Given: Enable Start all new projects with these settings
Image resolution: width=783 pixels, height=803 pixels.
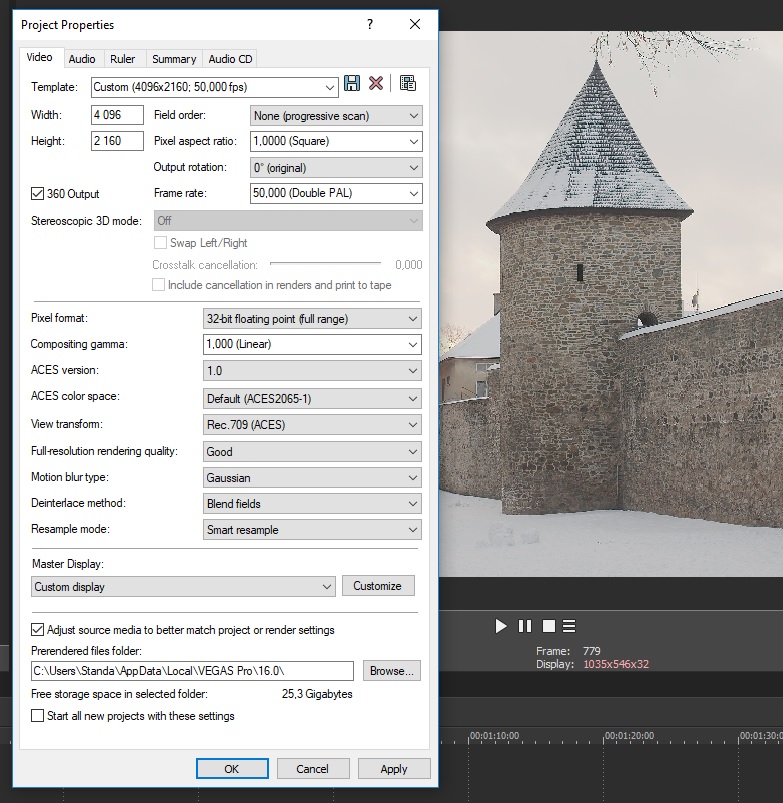Looking at the screenshot, I should tap(38, 716).
